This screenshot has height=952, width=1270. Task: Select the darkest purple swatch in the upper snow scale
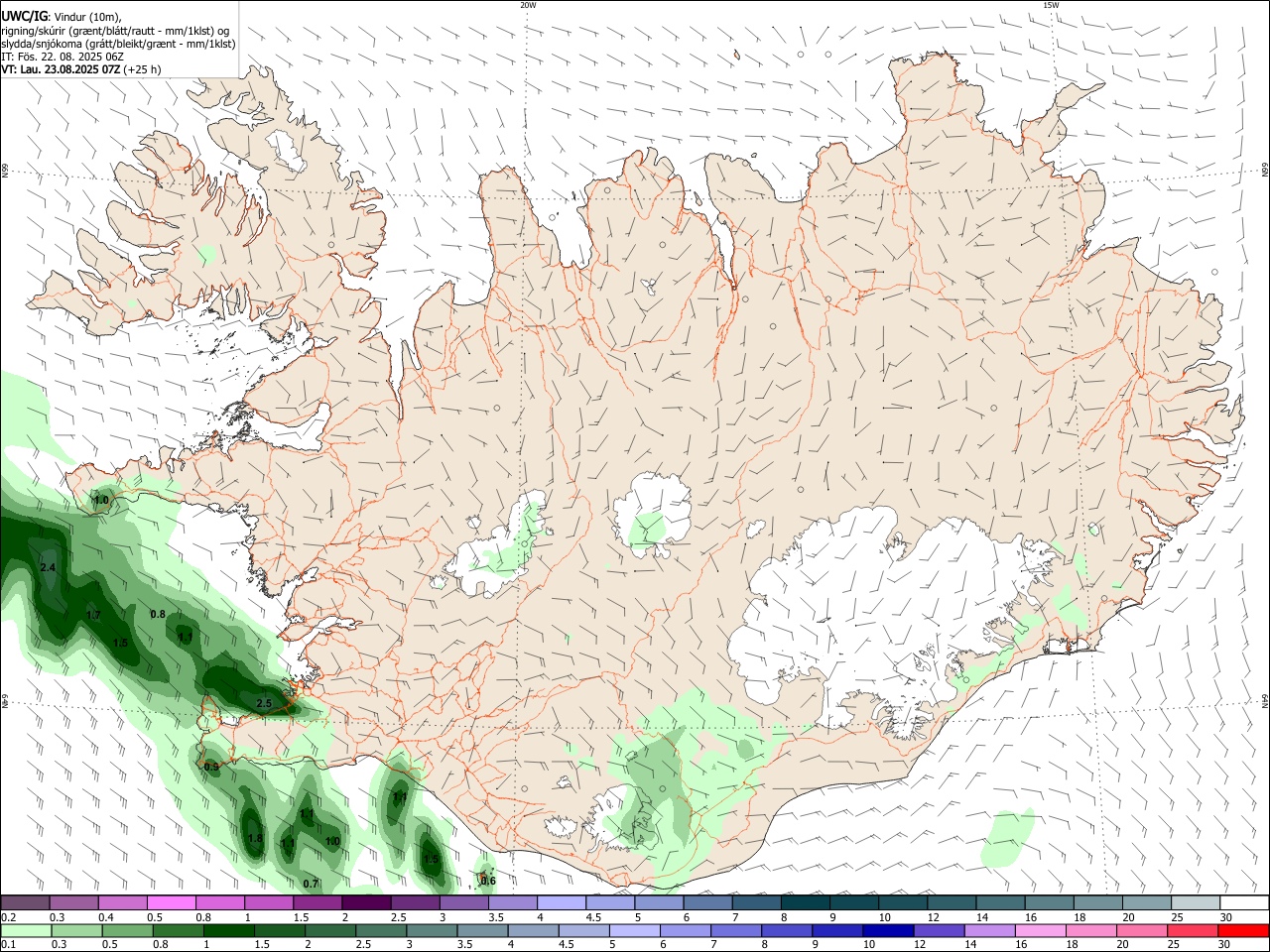tap(366, 903)
